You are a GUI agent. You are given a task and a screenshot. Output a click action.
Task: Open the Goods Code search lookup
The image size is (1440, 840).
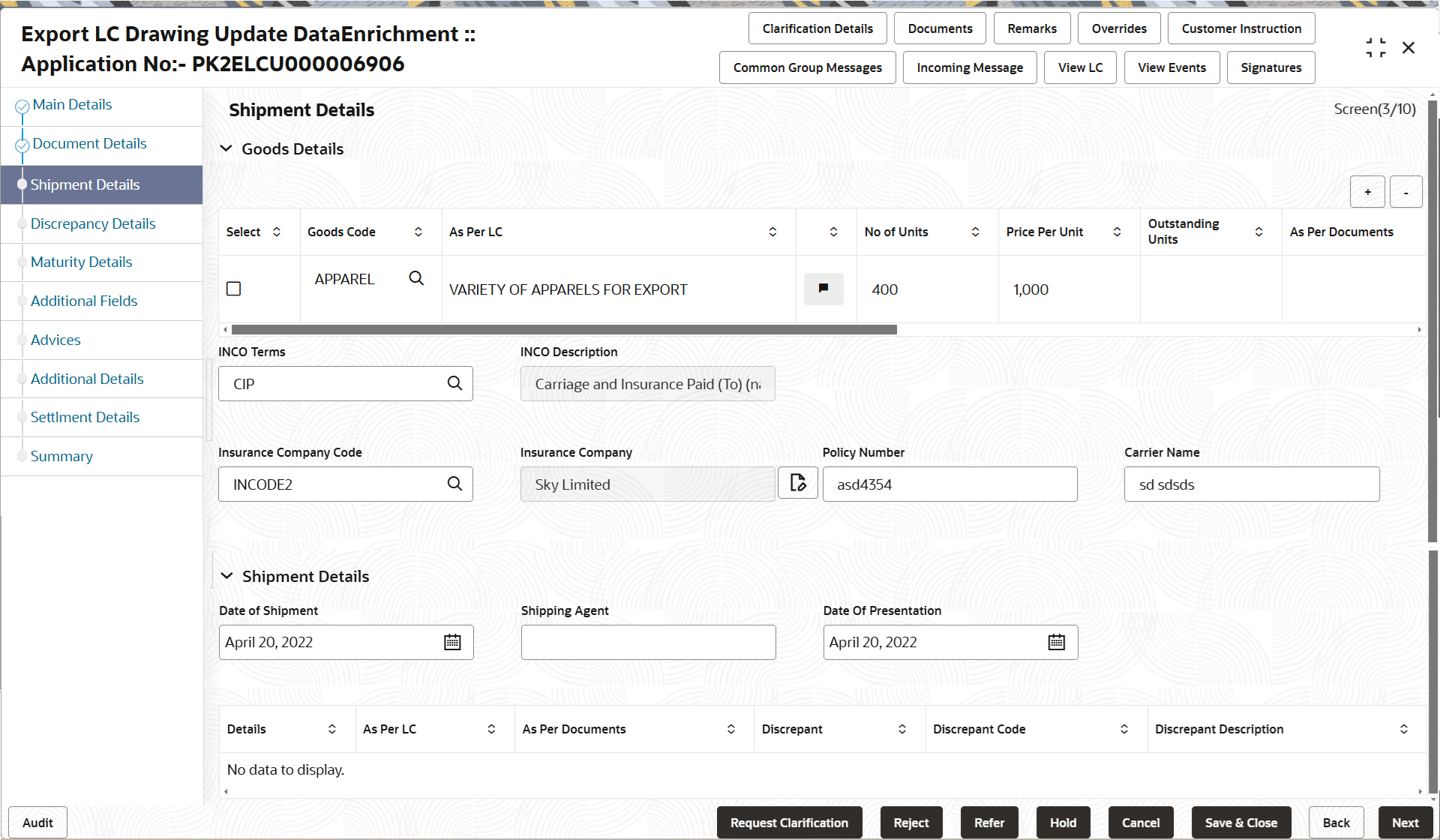(416, 278)
